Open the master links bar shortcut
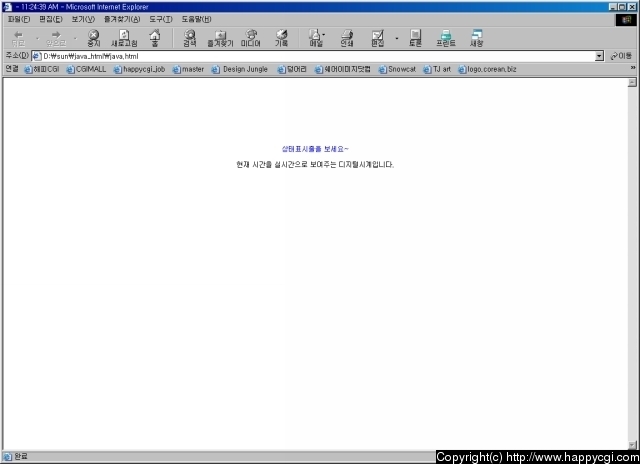640x464 pixels. point(188,69)
